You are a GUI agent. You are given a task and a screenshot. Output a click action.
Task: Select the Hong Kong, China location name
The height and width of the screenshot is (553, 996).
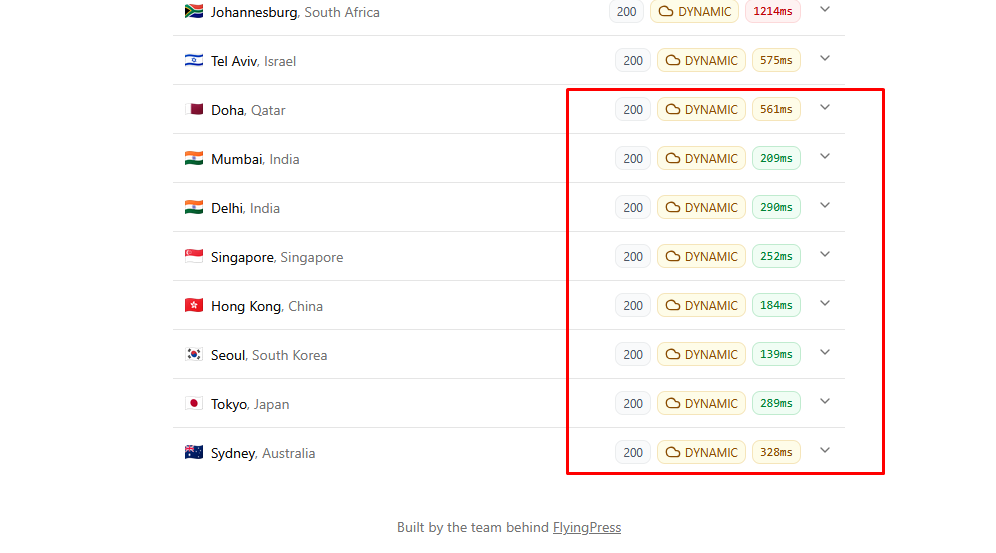267,306
